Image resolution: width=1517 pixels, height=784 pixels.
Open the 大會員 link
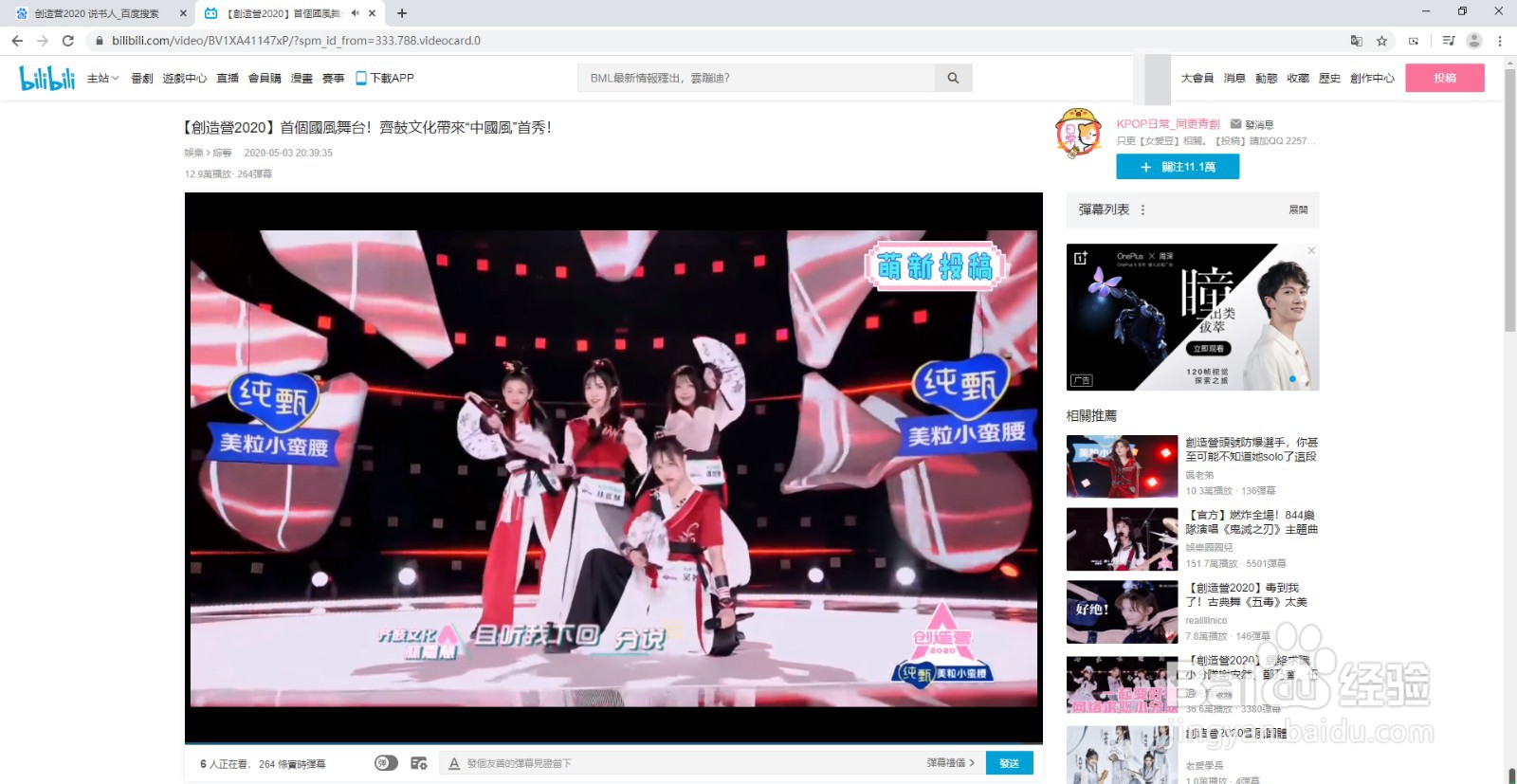(x=1197, y=78)
